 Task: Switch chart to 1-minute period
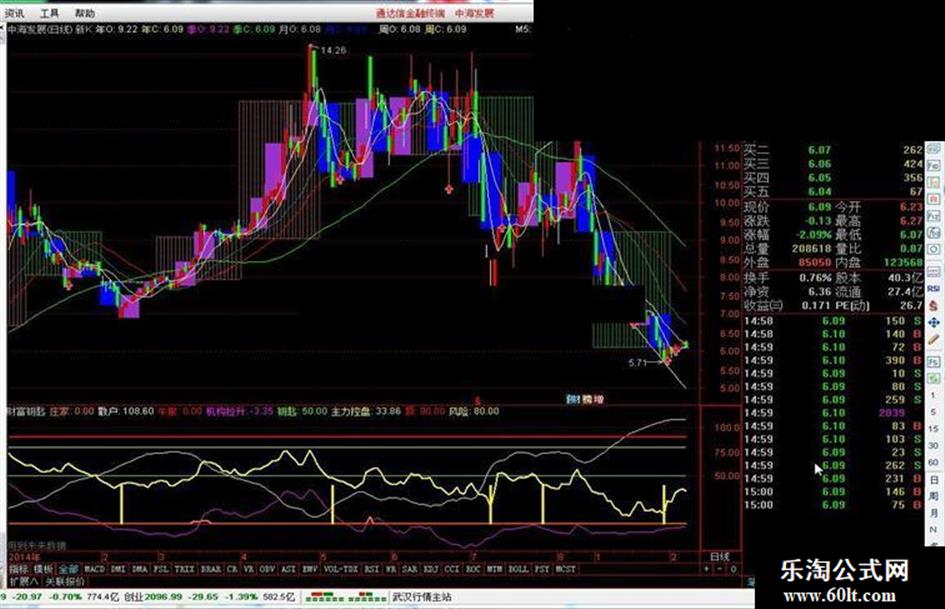933,395
